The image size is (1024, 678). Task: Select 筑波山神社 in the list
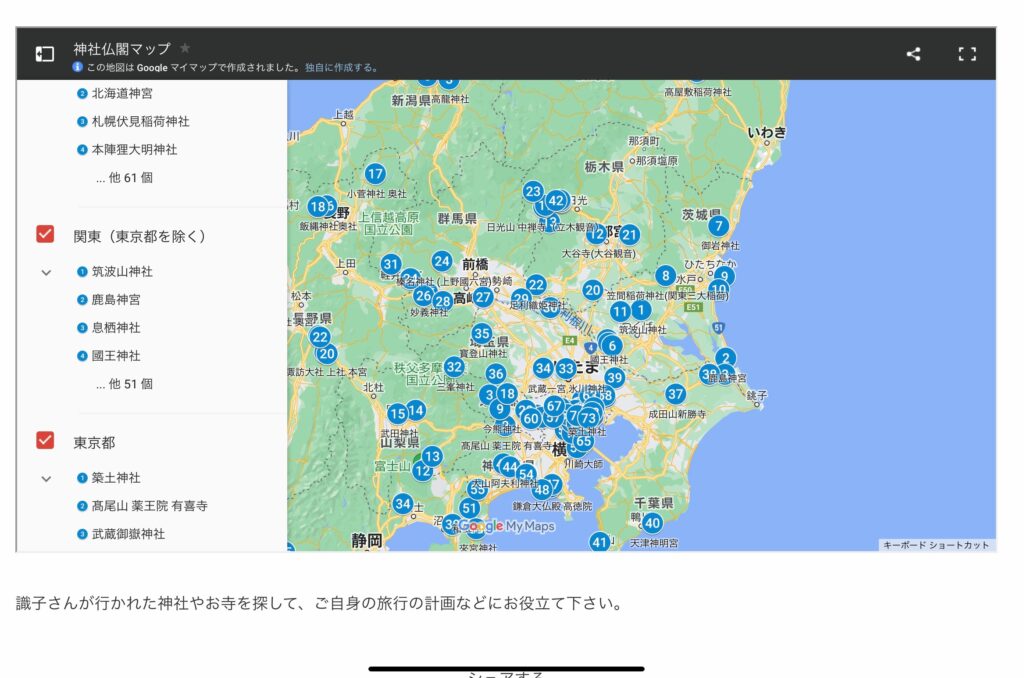point(121,272)
